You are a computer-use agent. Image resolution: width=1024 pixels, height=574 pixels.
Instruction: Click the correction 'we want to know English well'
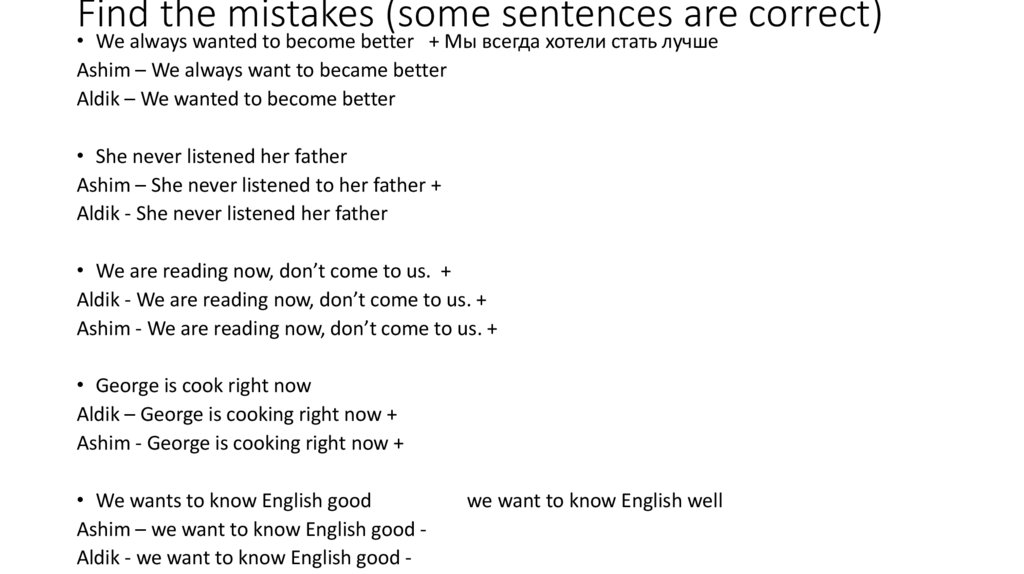[594, 501]
